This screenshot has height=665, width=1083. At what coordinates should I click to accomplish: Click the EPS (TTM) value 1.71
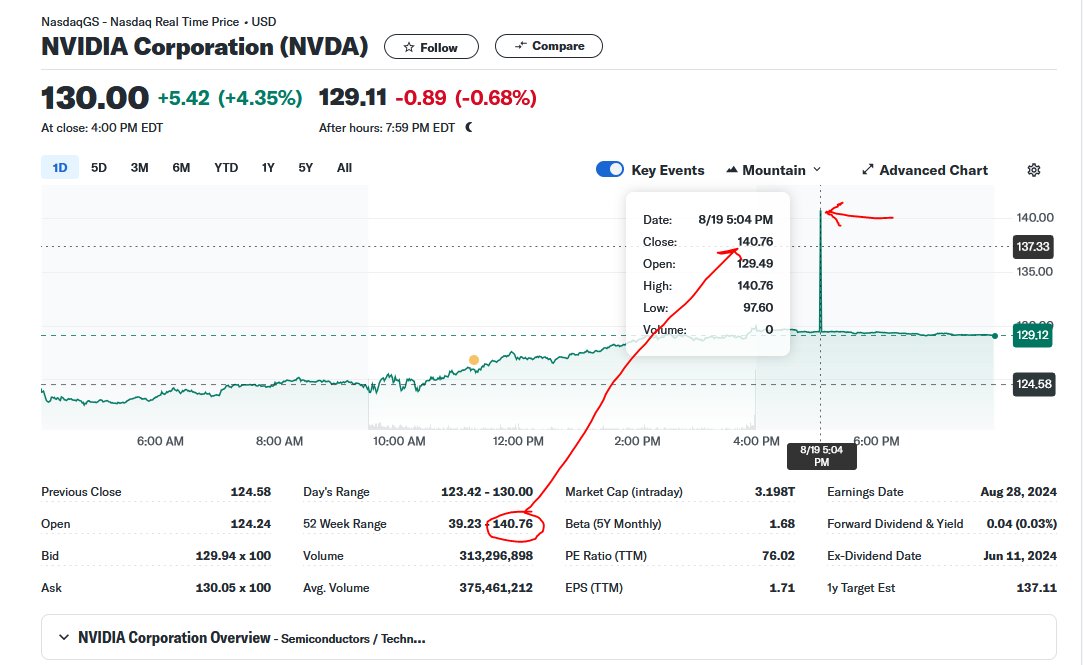click(783, 588)
